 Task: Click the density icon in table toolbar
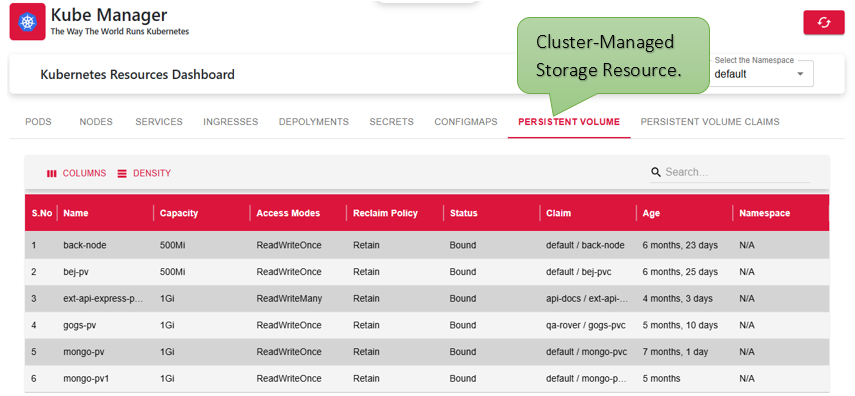(122, 173)
